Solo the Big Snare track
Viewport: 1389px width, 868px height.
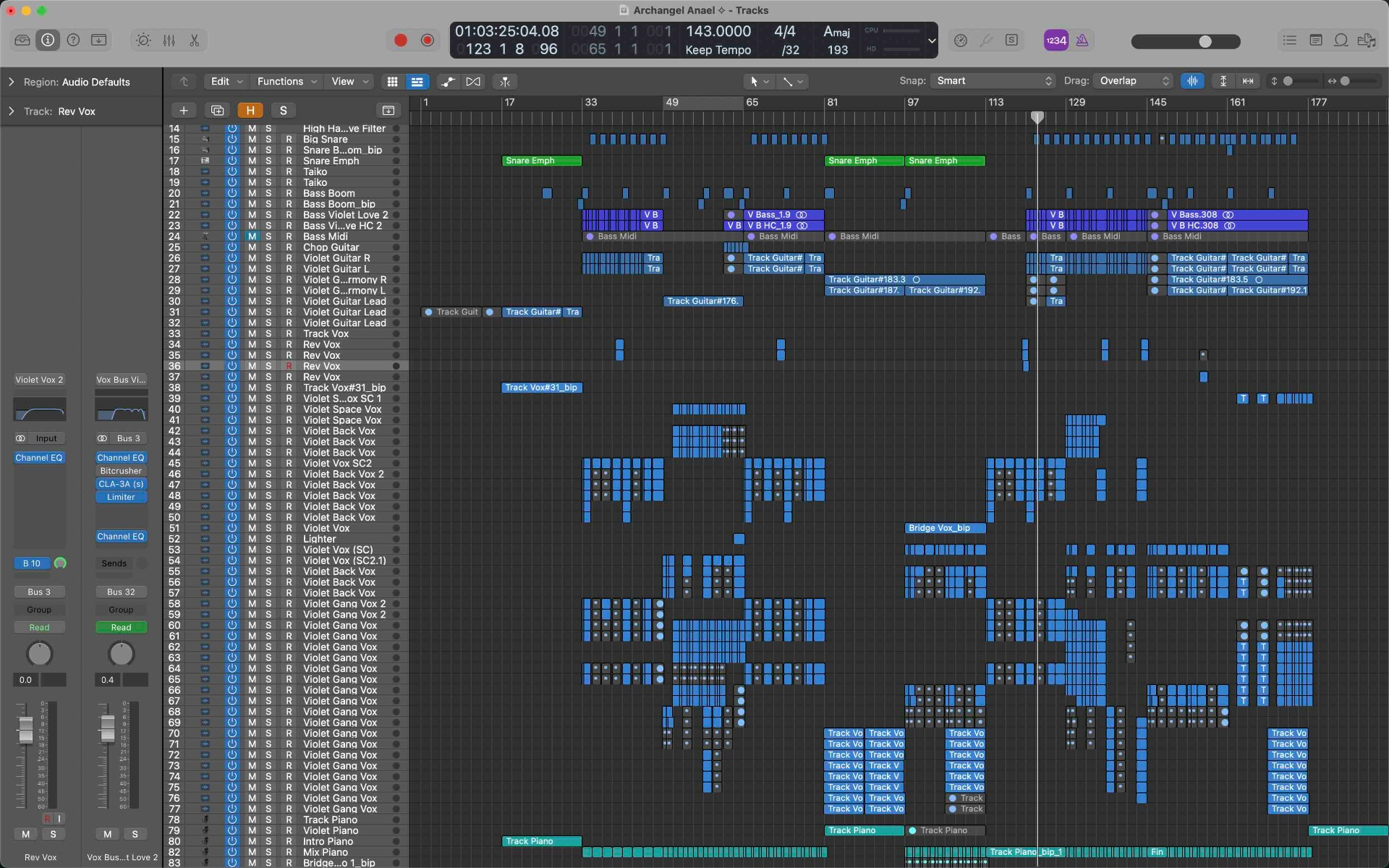pos(268,140)
